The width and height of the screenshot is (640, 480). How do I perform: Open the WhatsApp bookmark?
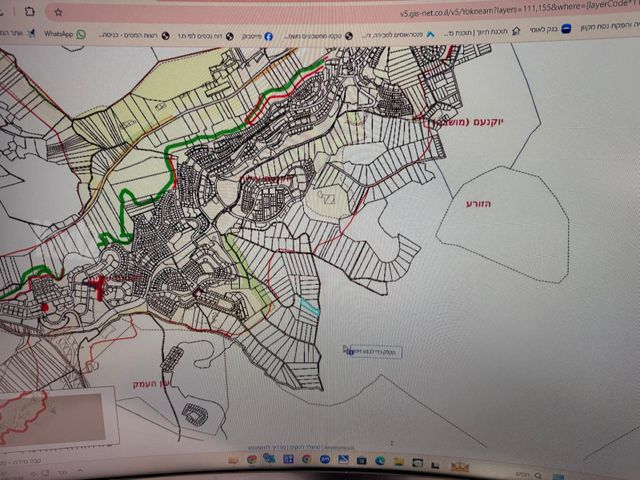[65, 34]
